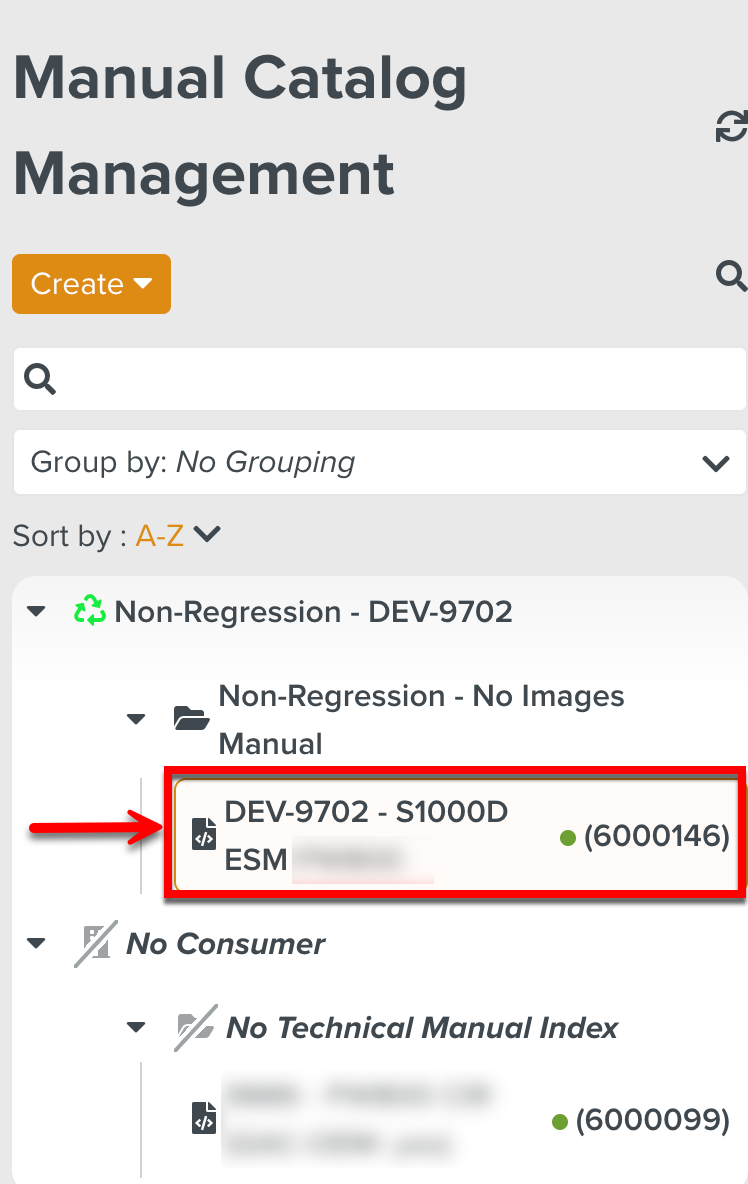
Task: Click the green recycle icon for Non-Regression - DEV-9702
Action: tap(90, 611)
